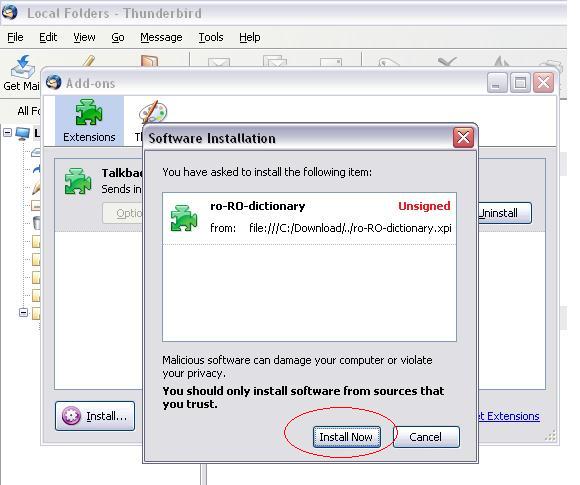This screenshot has width=580, height=485.
Task: Uninstall the Talkback extension
Action: (x=505, y=213)
